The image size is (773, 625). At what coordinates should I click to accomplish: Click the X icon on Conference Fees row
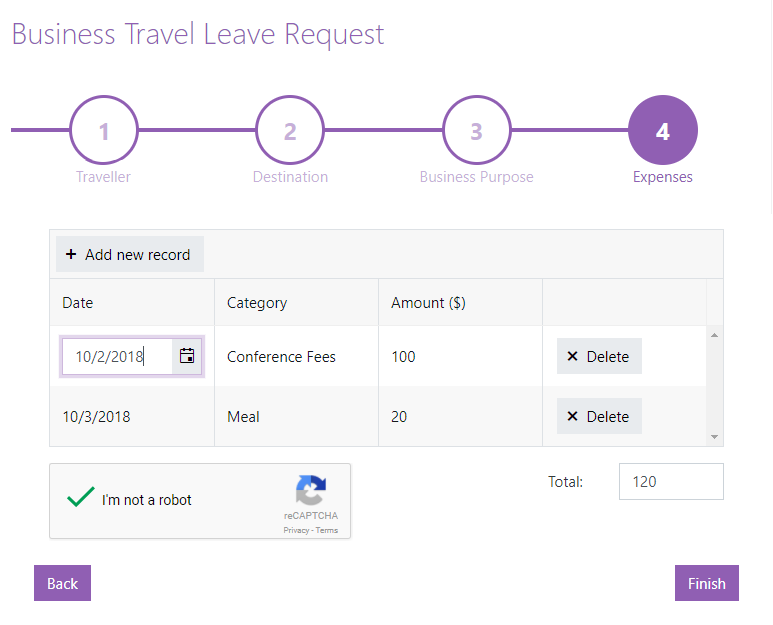click(573, 356)
